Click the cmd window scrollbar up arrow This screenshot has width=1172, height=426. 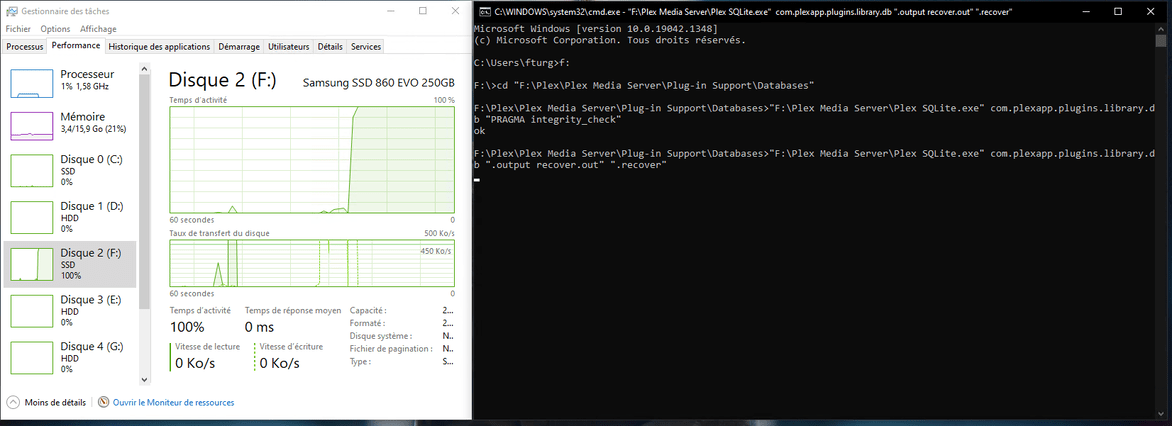point(1161,27)
